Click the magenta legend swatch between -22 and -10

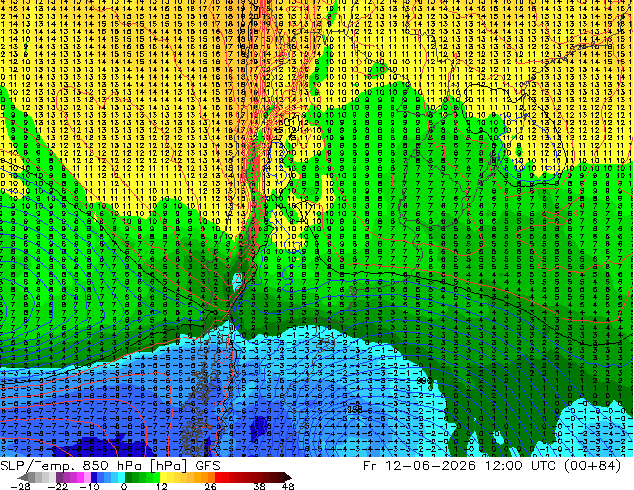tap(80, 477)
